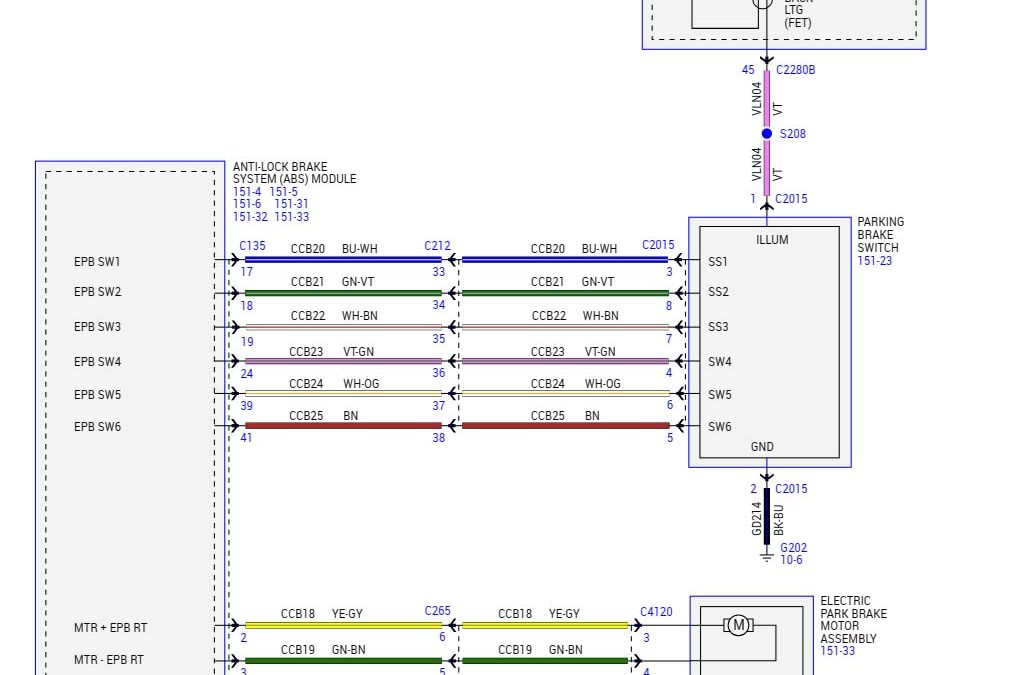1030x675 pixels.
Task: Click the motor M symbol
Action: click(x=738, y=626)
